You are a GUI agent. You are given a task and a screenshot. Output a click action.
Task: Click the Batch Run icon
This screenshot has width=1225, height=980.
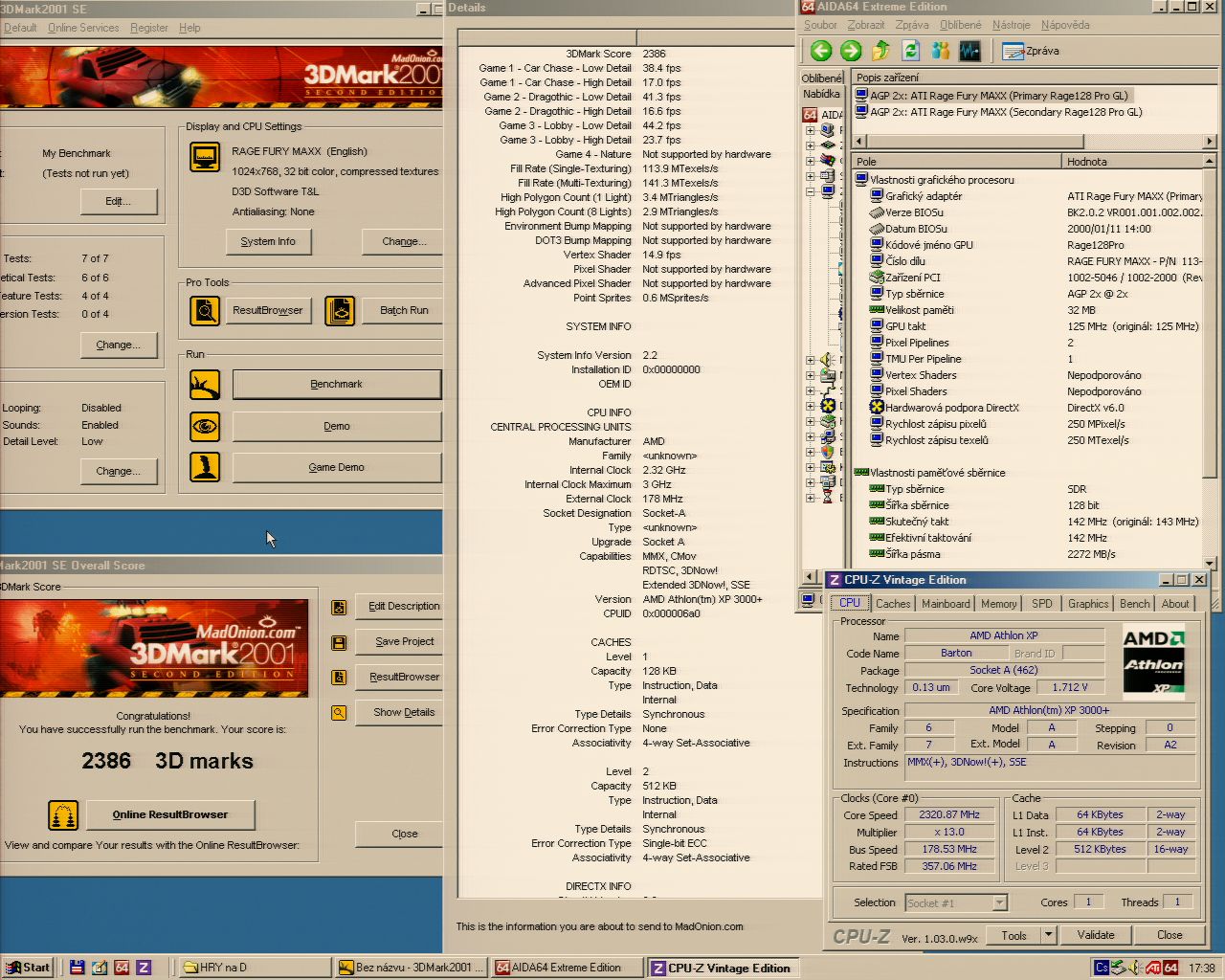[340, 310]
